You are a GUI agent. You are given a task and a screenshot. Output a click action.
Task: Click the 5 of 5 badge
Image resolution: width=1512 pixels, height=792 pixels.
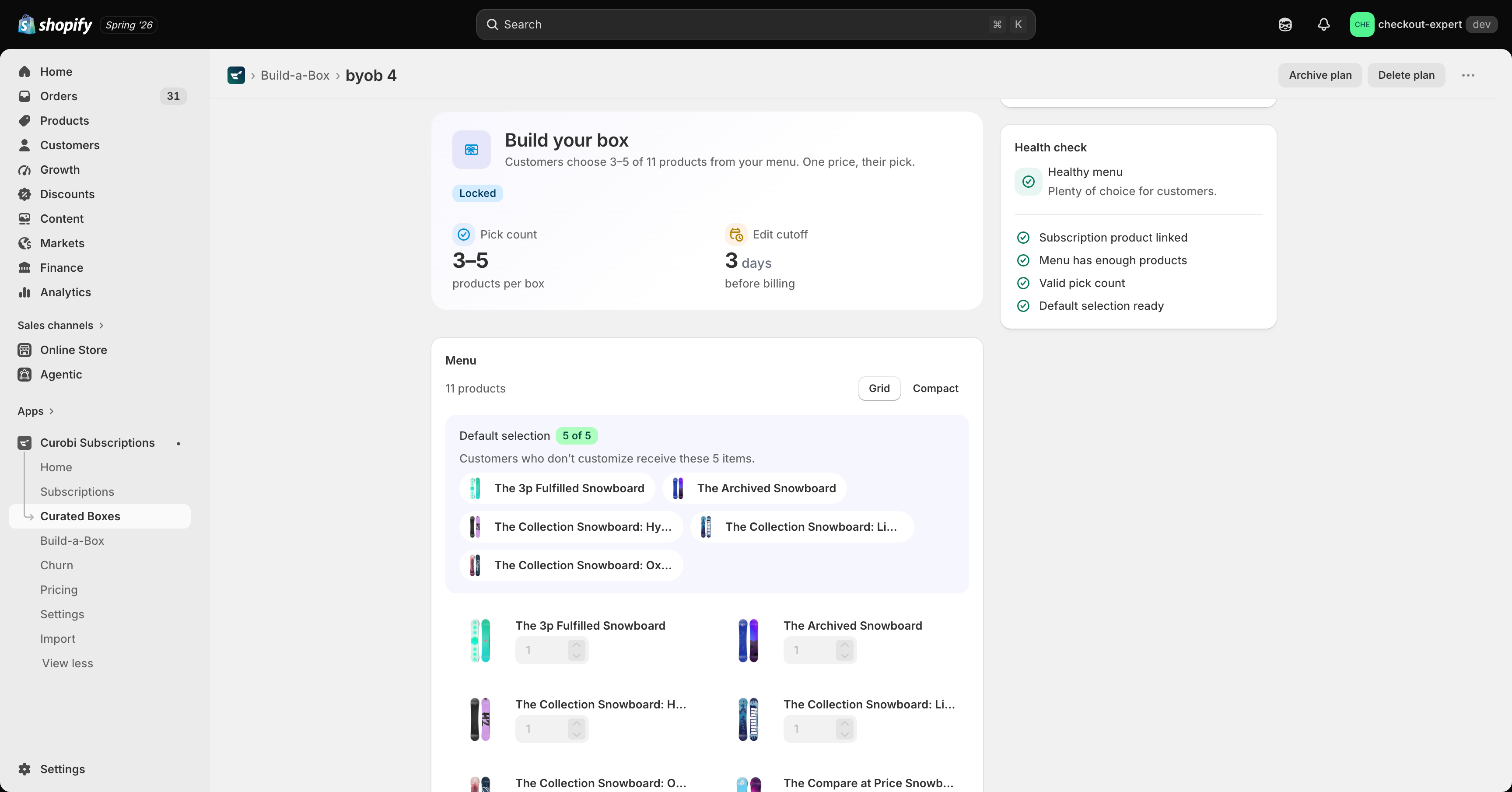pyautogui.click(x=576, y=436)
